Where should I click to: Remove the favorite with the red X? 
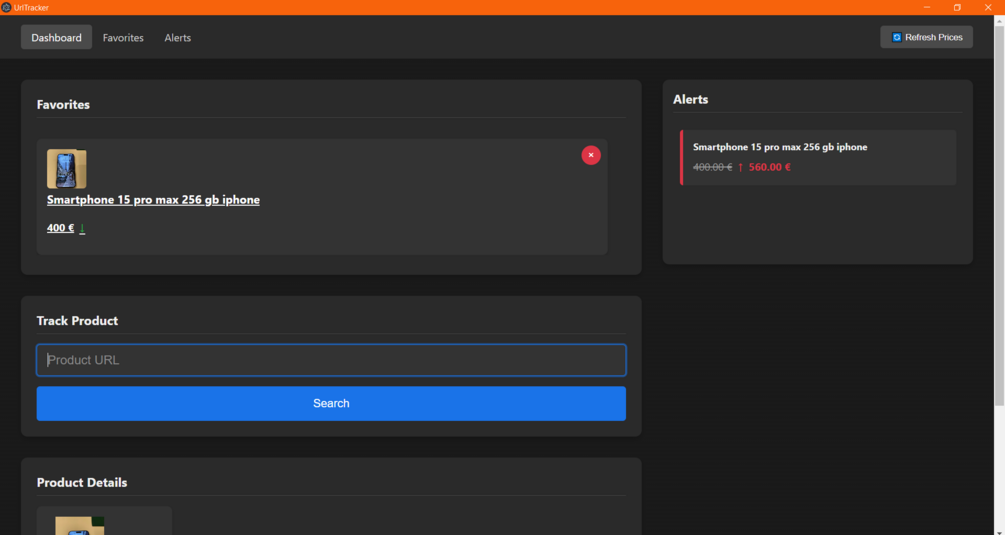tap(591, 155)
